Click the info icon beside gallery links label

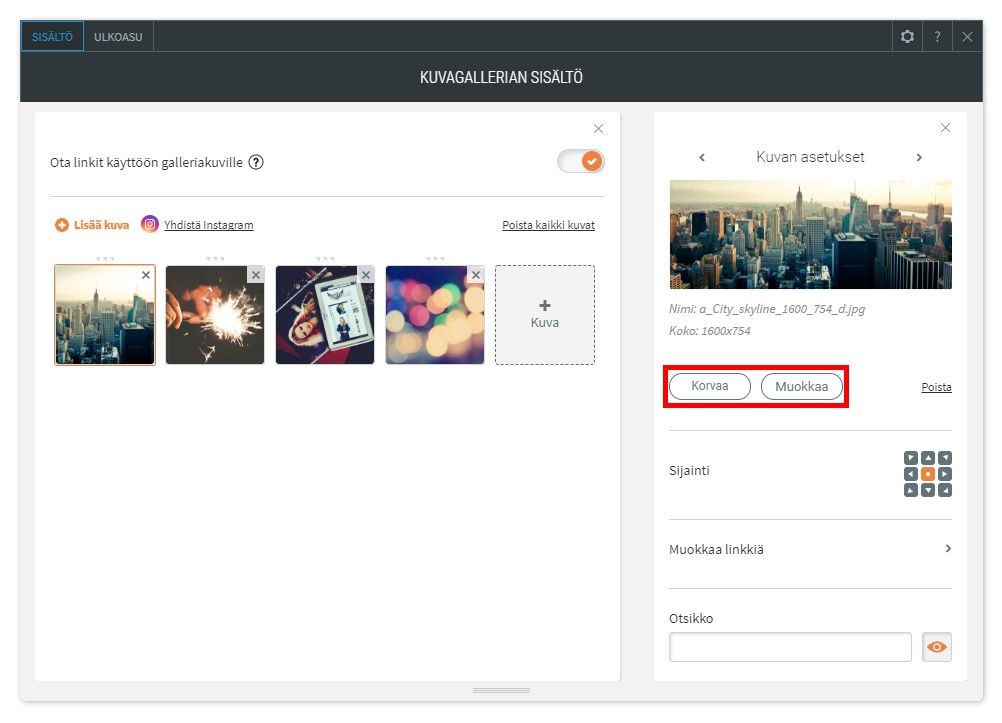pos(256,162)
